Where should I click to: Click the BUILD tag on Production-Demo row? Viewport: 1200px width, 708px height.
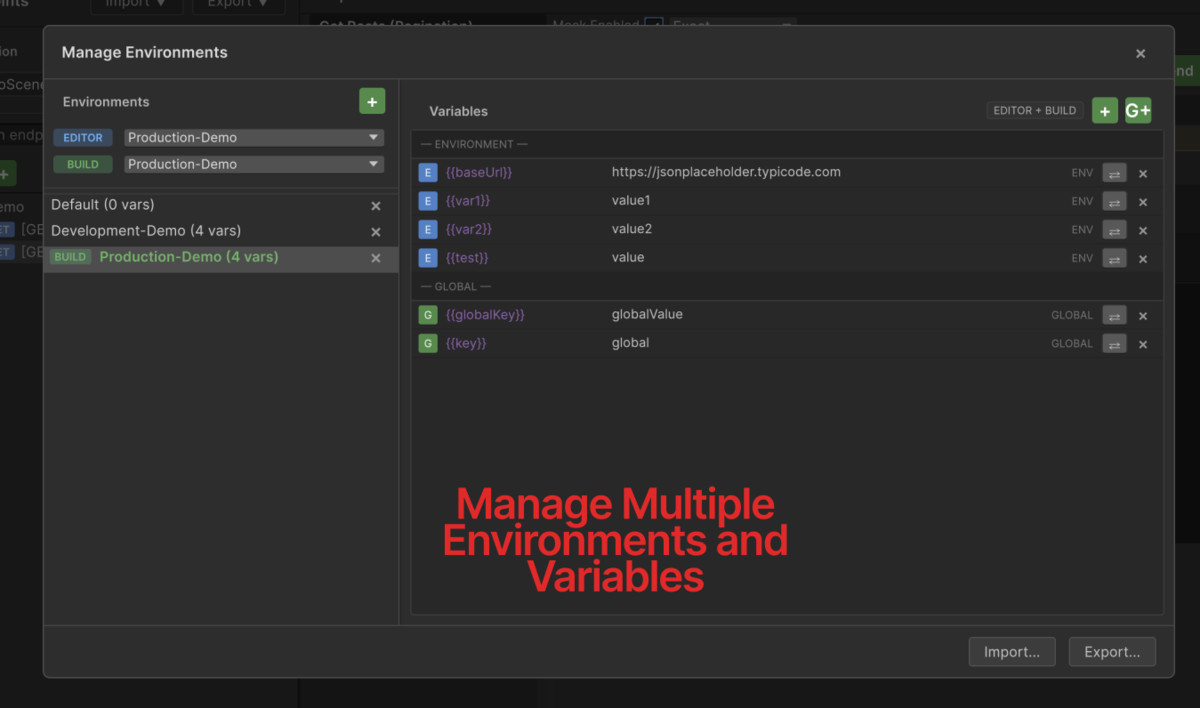coord(70,257)
